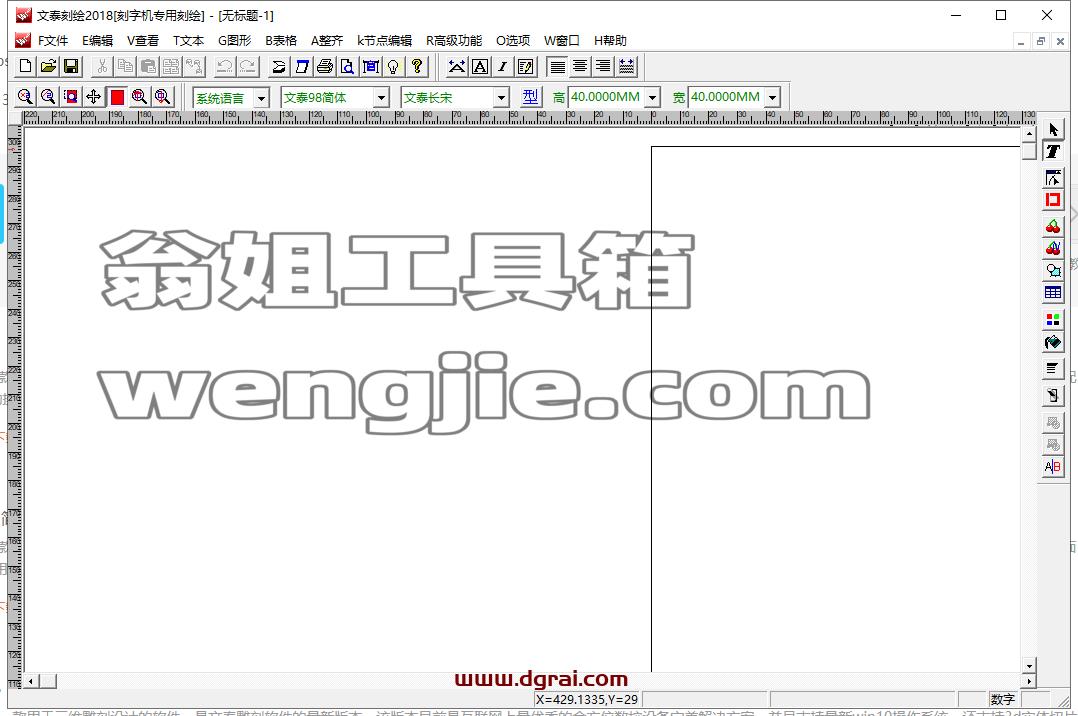The image size is (1078, 716).
Task: Open the T文本 menu
Action: click(x=188, y=41)
